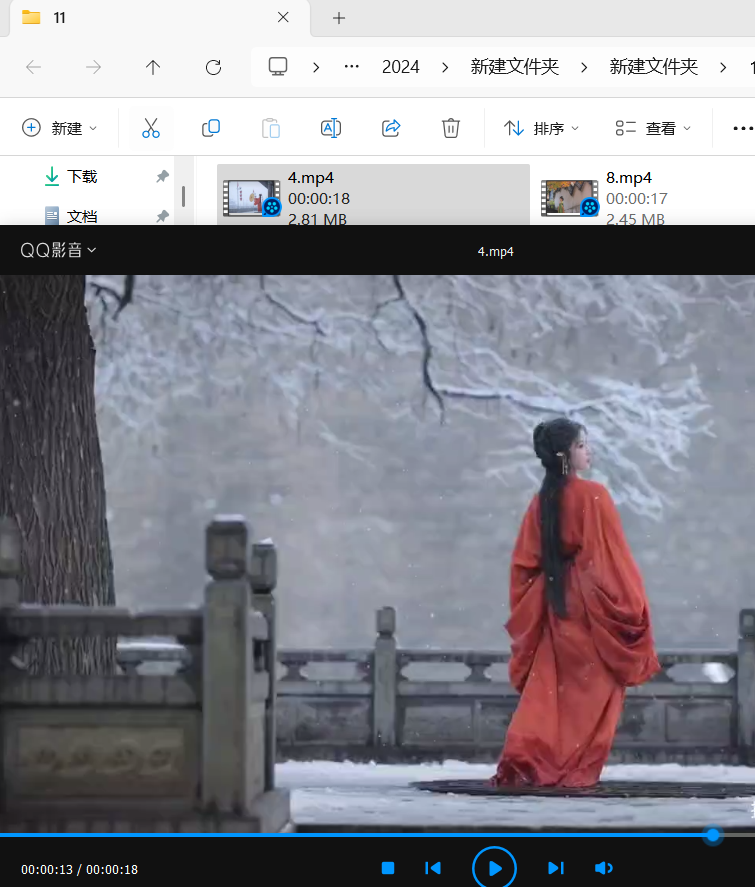
Task: Click the Cut scissors icon
Action: coord(151,128)
